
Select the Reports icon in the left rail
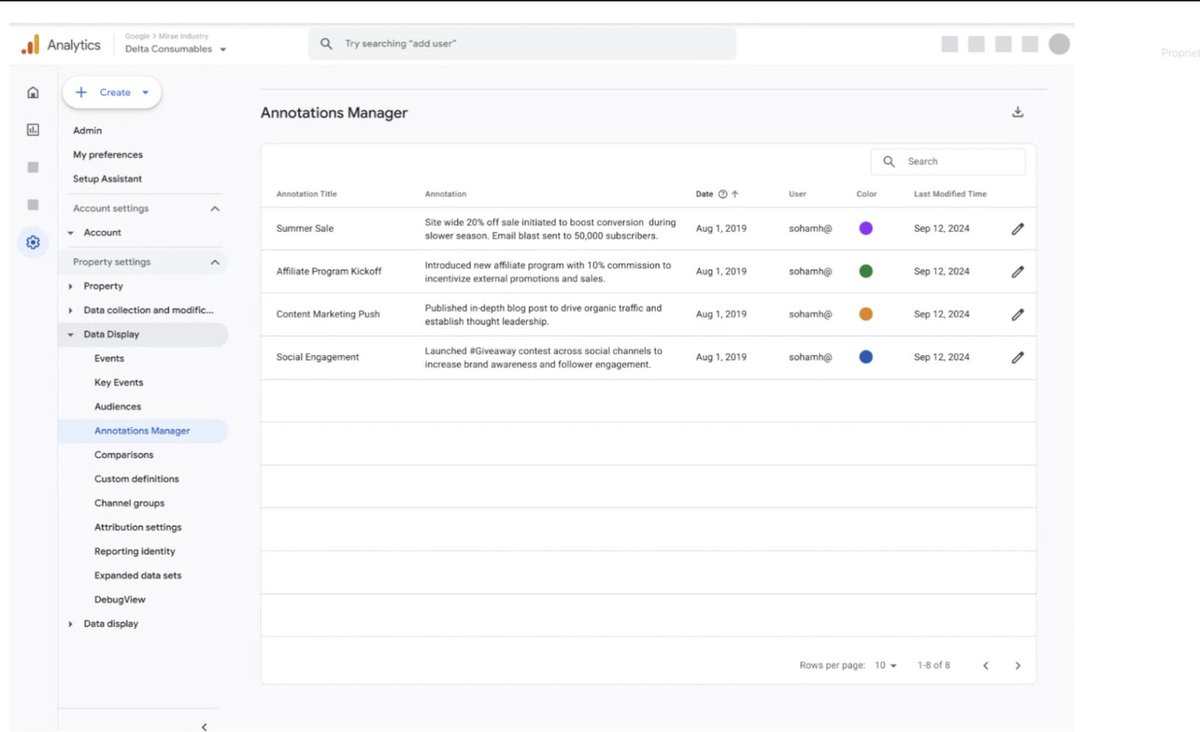[x=32, y=129]
